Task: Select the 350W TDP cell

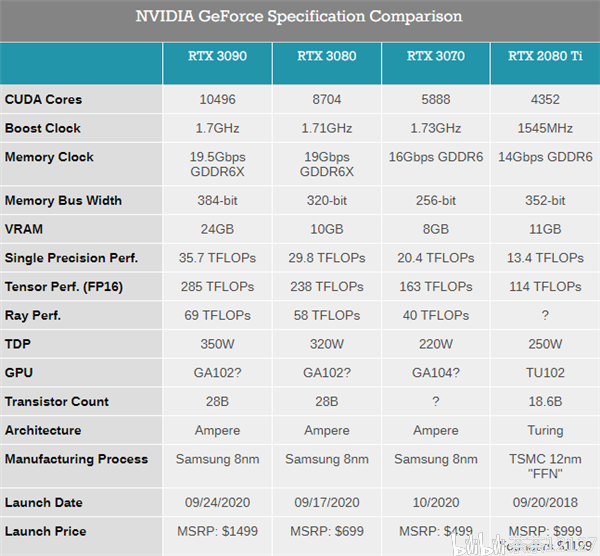Action: pos(217,344)
